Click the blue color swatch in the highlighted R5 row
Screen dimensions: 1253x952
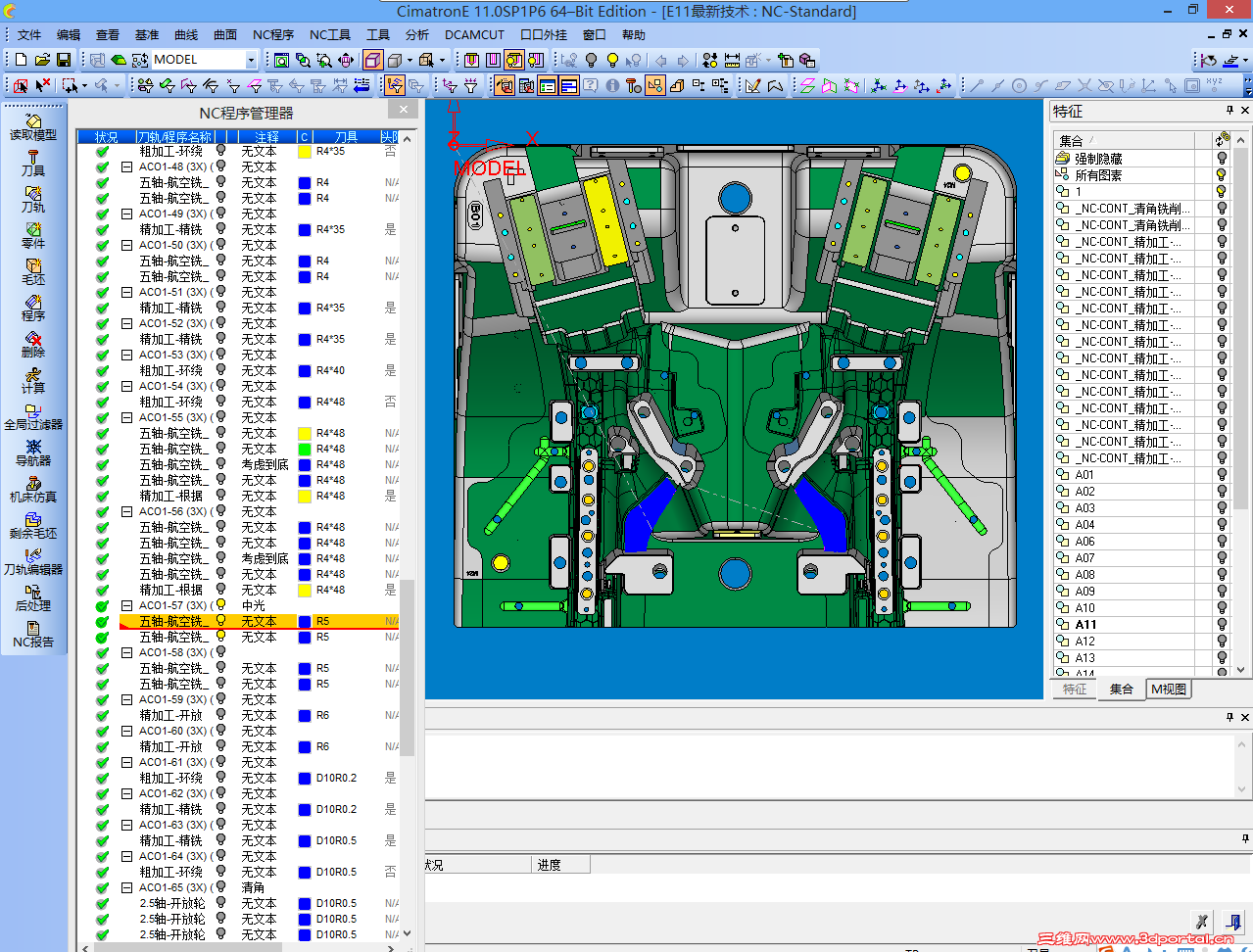click(x=305, y=621)
